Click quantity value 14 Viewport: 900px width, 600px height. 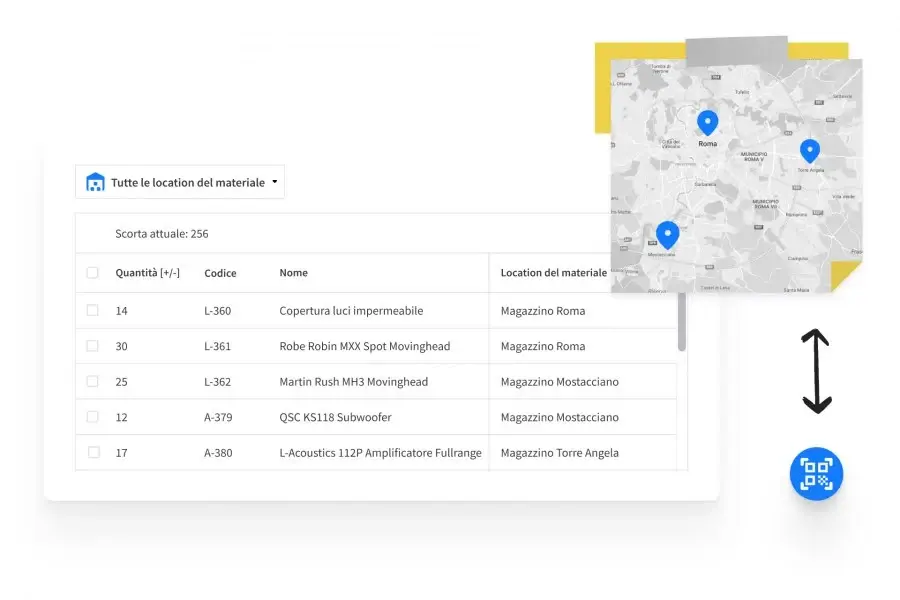(121, 311)
